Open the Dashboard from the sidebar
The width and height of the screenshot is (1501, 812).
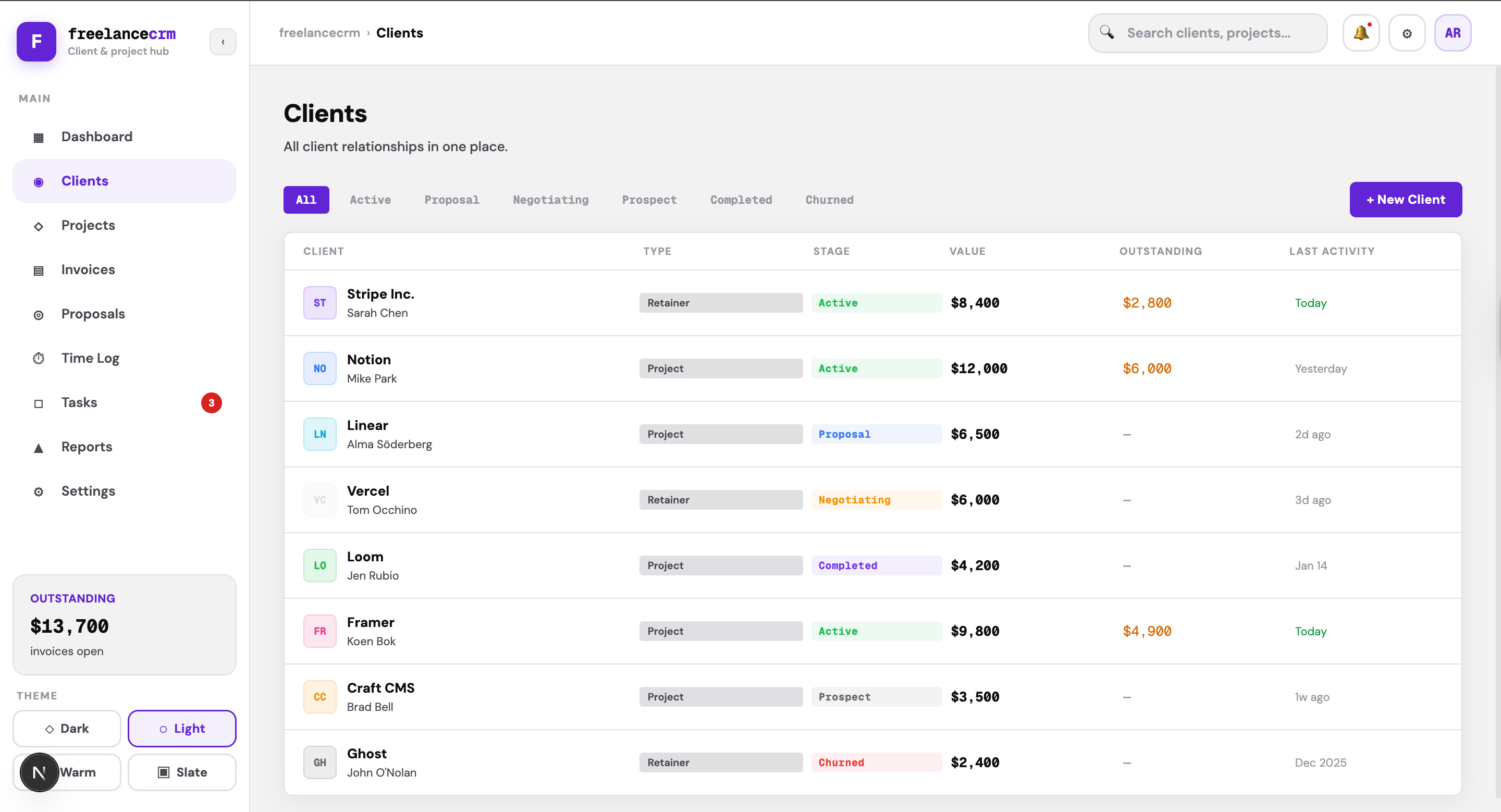click(97, 137)
